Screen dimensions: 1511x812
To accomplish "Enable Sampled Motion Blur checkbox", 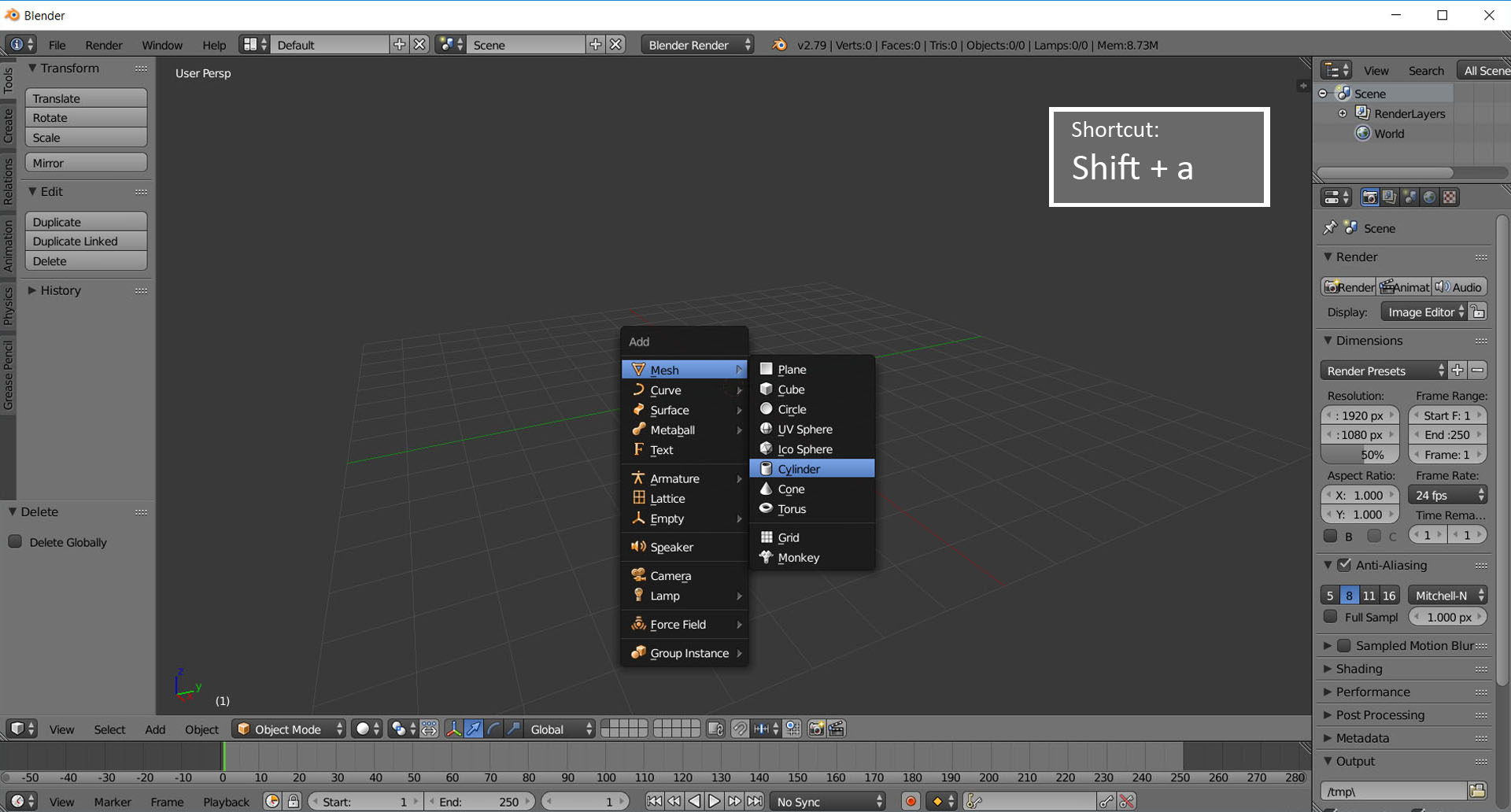I will point(1344,646).
